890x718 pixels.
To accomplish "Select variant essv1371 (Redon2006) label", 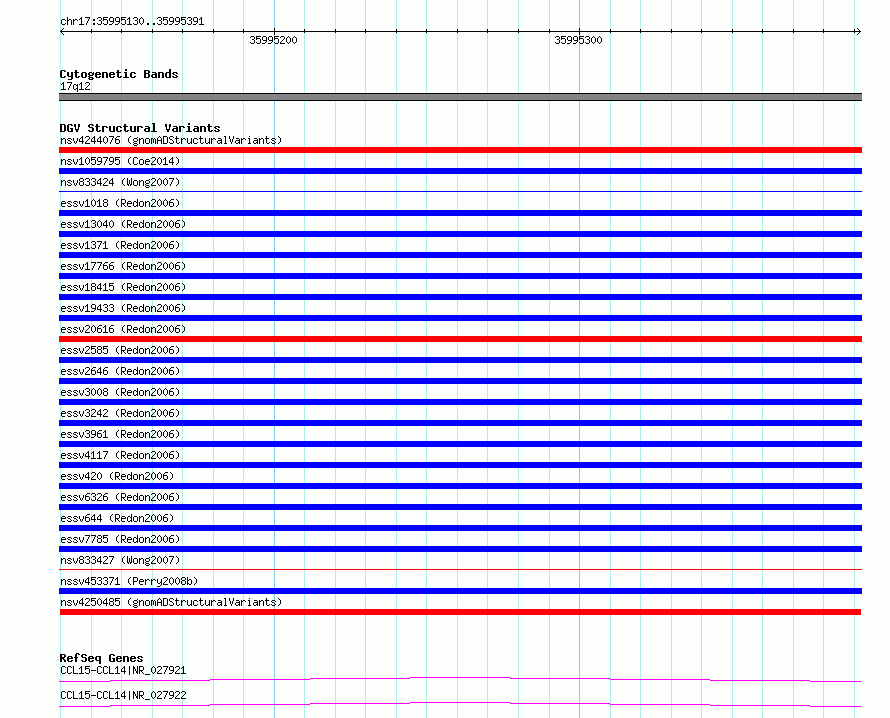I will click(120, 245).
